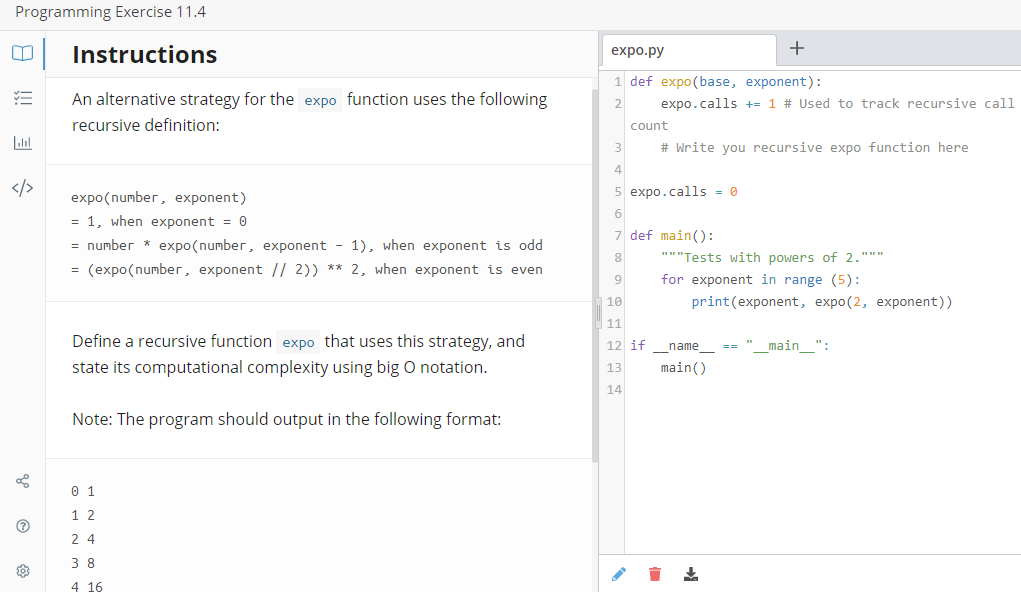This screenshot has width=1021, height=592.
Task: Delete the file using the trash icon
Action: pos(655,574)
